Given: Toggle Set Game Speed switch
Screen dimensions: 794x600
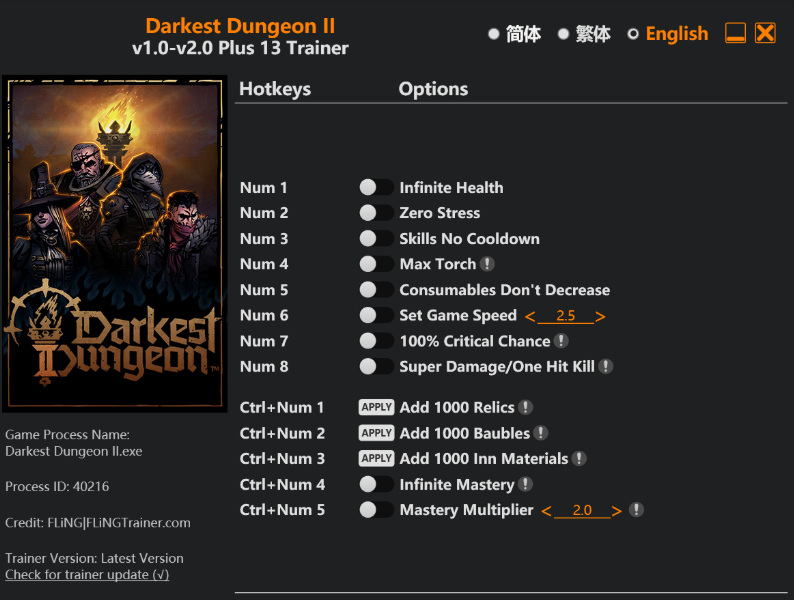Looking at the screenshot, I should coord(376,315).
